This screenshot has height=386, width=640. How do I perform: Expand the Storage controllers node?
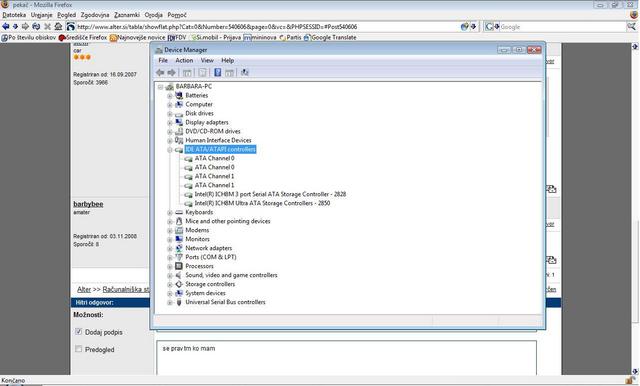[170, 284]
